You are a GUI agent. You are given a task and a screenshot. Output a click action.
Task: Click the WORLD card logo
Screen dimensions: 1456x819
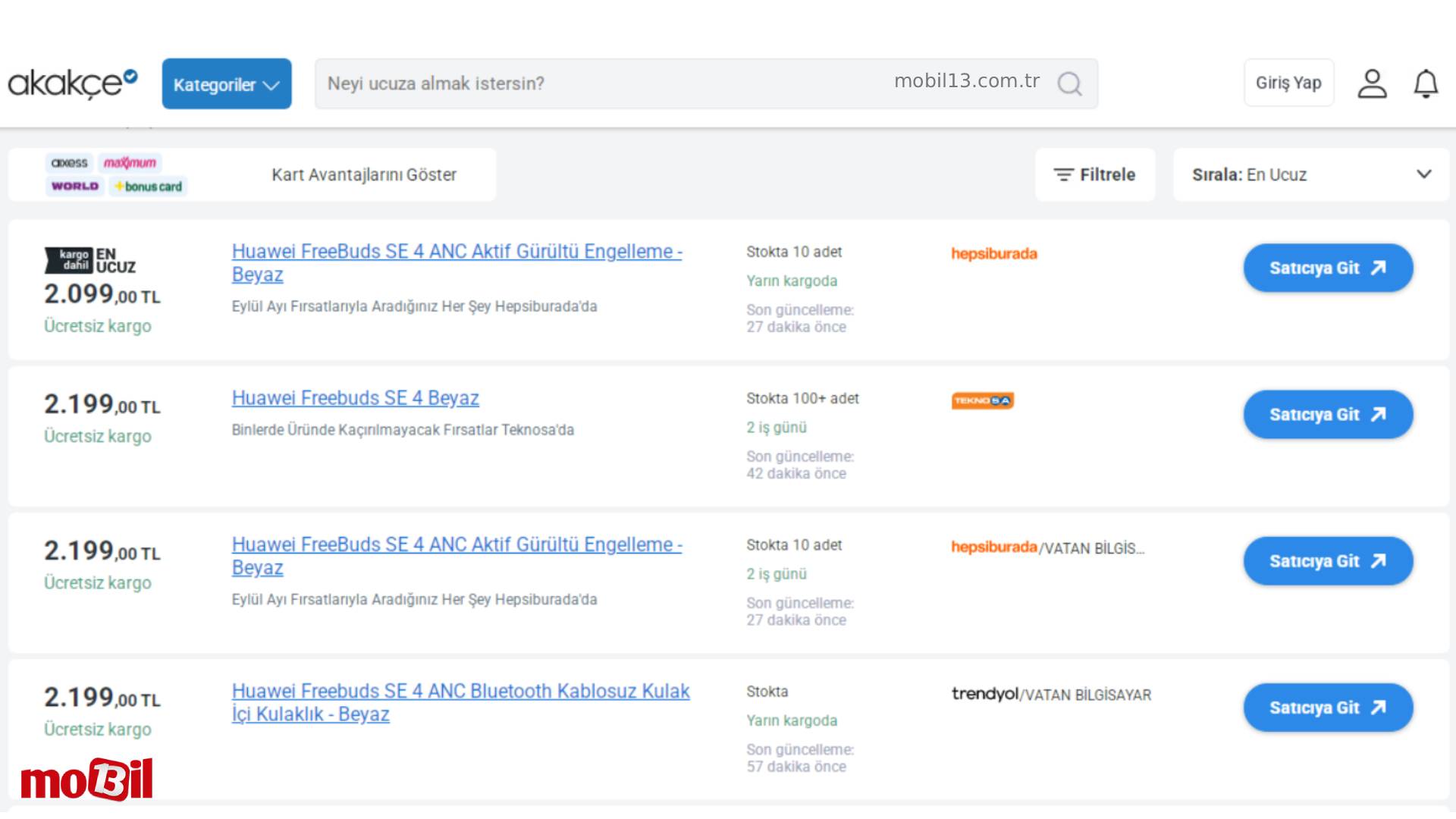pos(75,186)
